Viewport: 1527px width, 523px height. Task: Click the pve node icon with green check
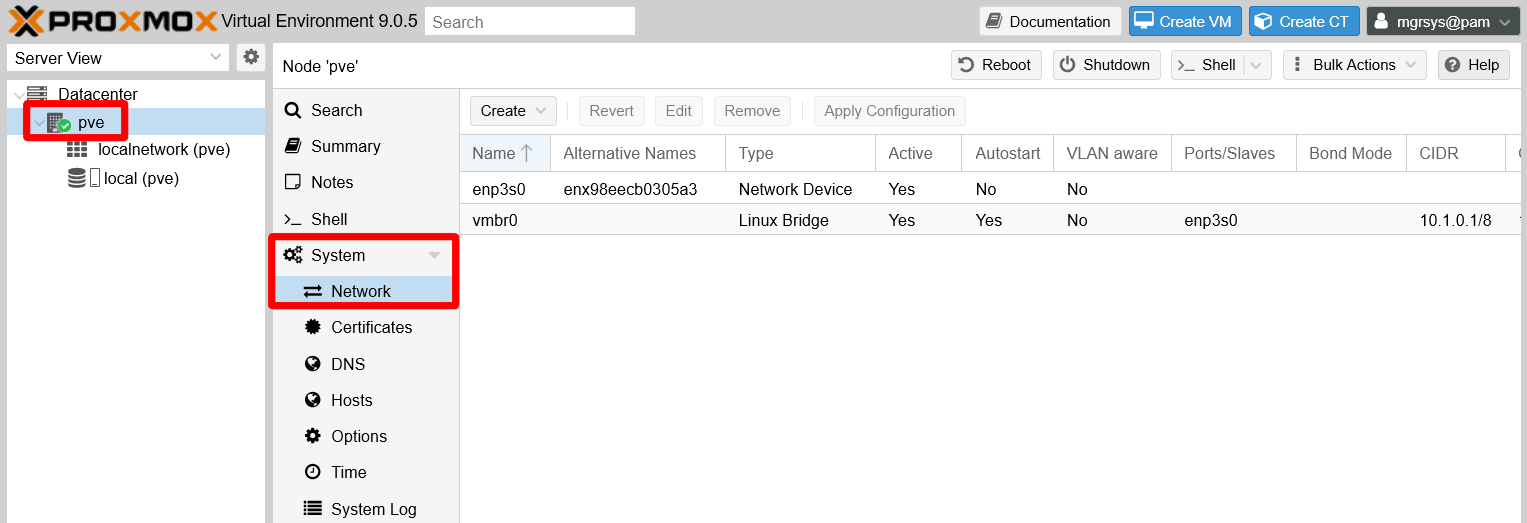pos(59,123)
